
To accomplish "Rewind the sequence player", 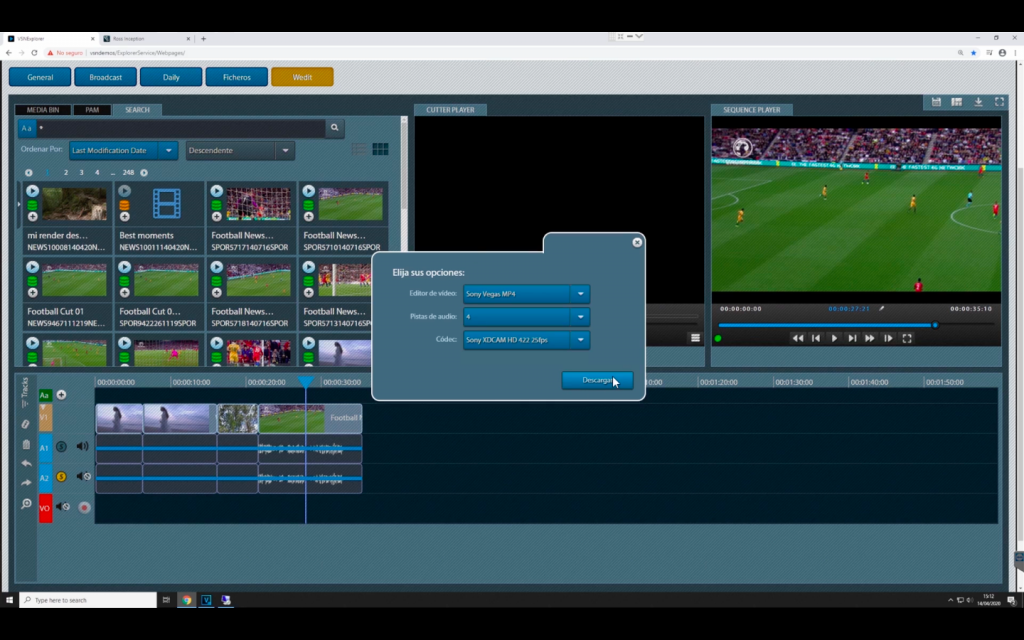I will [x=797, y=338].
